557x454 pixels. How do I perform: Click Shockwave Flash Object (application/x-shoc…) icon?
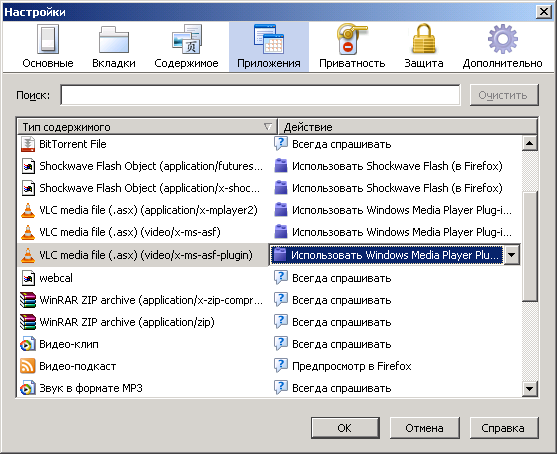click(28, 188)
